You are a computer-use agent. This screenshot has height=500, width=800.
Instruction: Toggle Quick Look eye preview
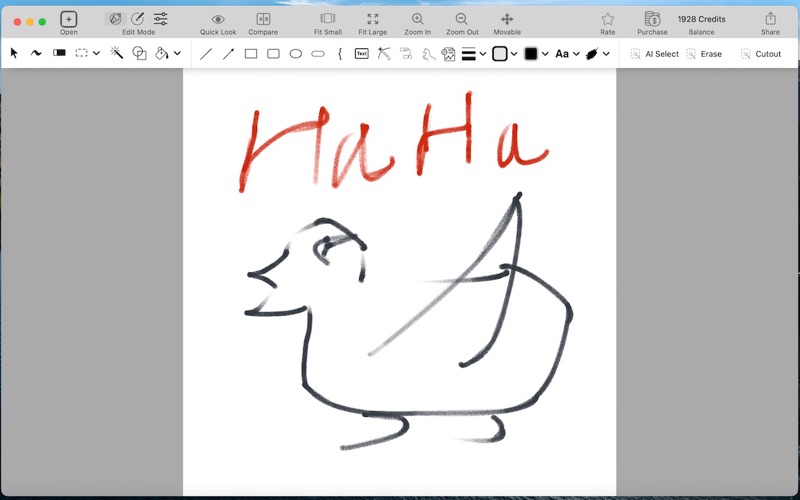pyautogui.click(x=218, y=19)
